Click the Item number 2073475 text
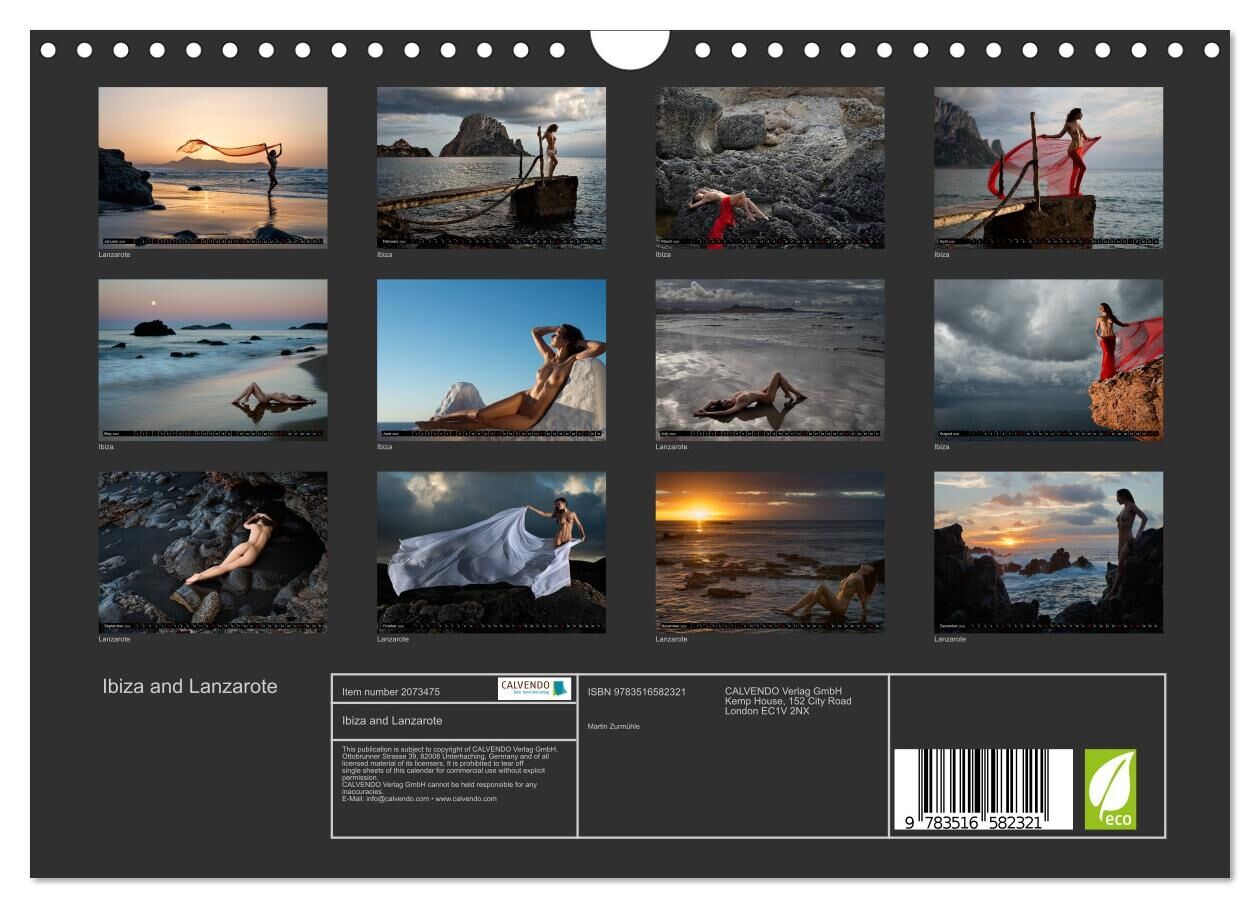This screenshot has width=1260, height=908. point(391,692)
